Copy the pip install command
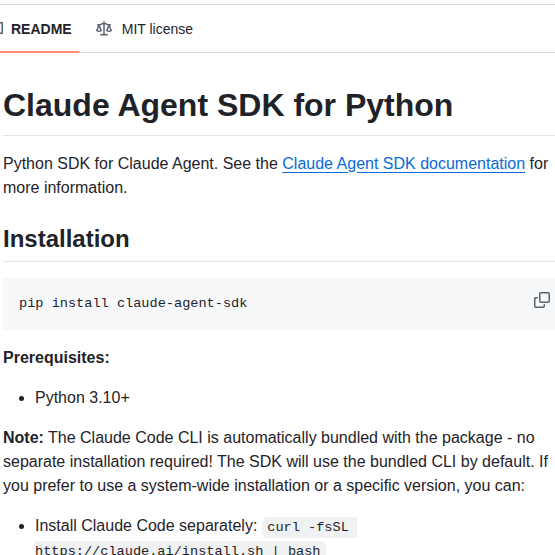555x555 pixels. [x=542, y=300]
